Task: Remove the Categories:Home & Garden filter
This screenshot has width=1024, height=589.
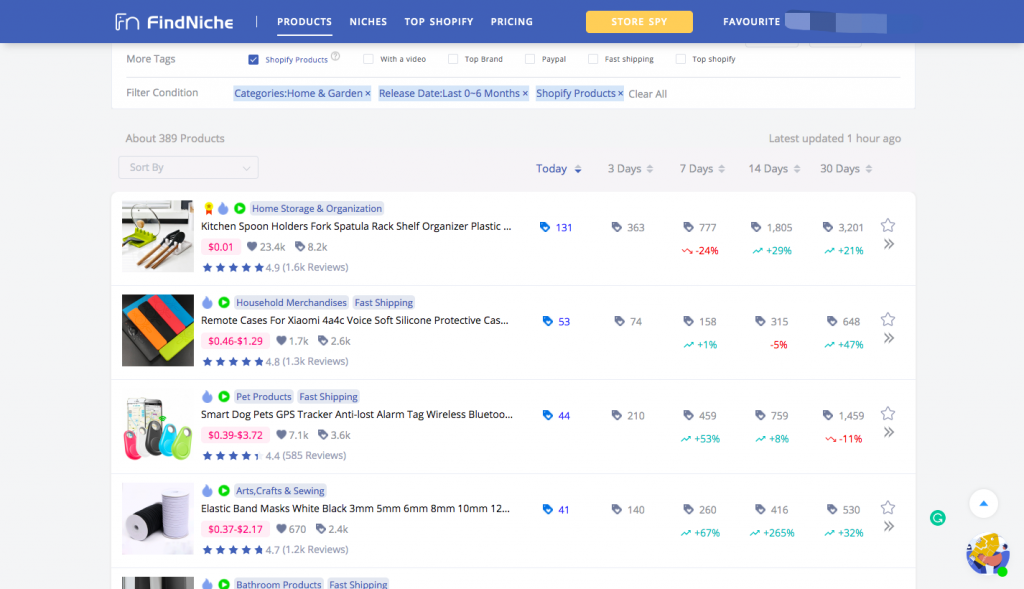Action: [368, 93]
